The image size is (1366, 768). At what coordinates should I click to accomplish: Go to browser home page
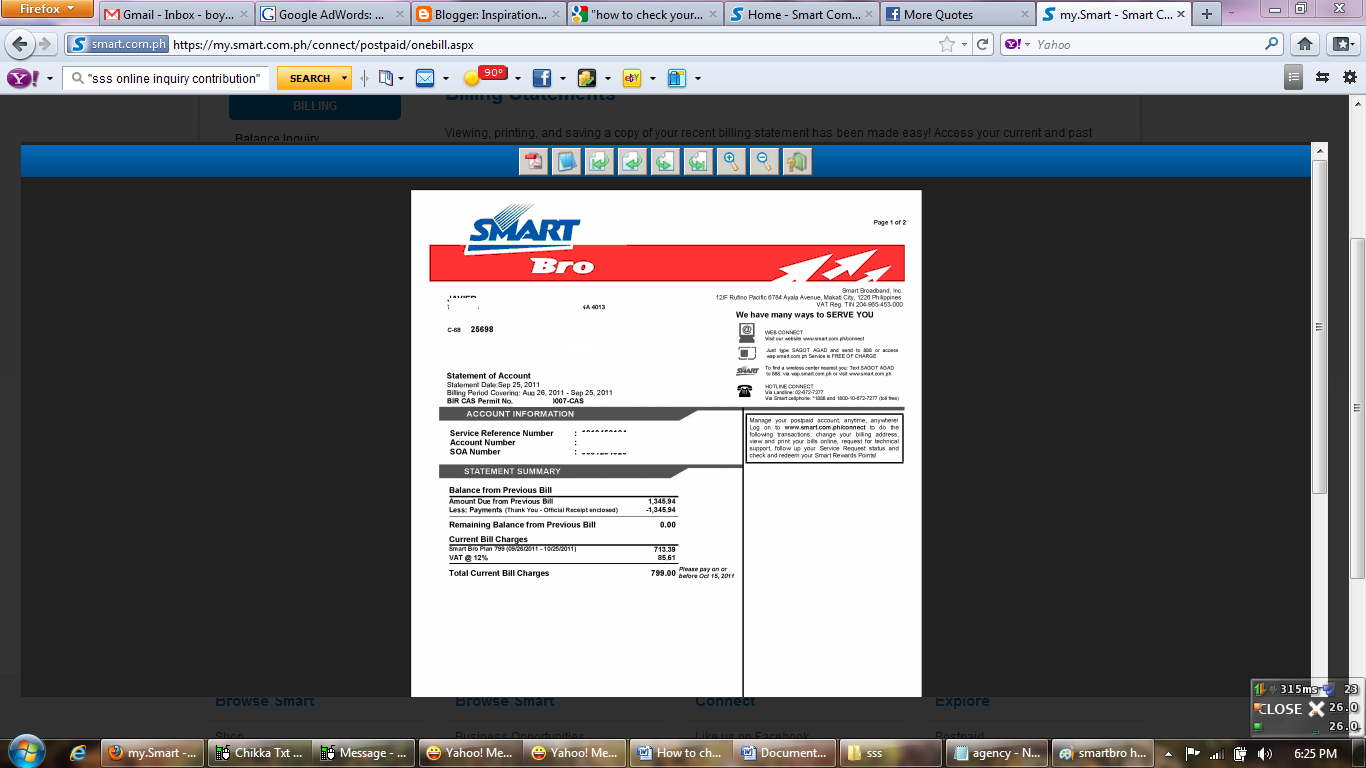tap(1305, 44)
